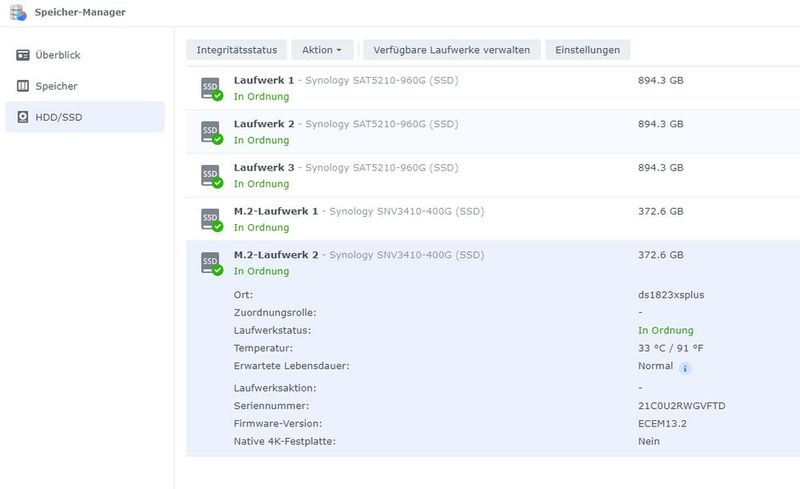
Task: Open the Aktion dropdown menu
Action: 322,50
